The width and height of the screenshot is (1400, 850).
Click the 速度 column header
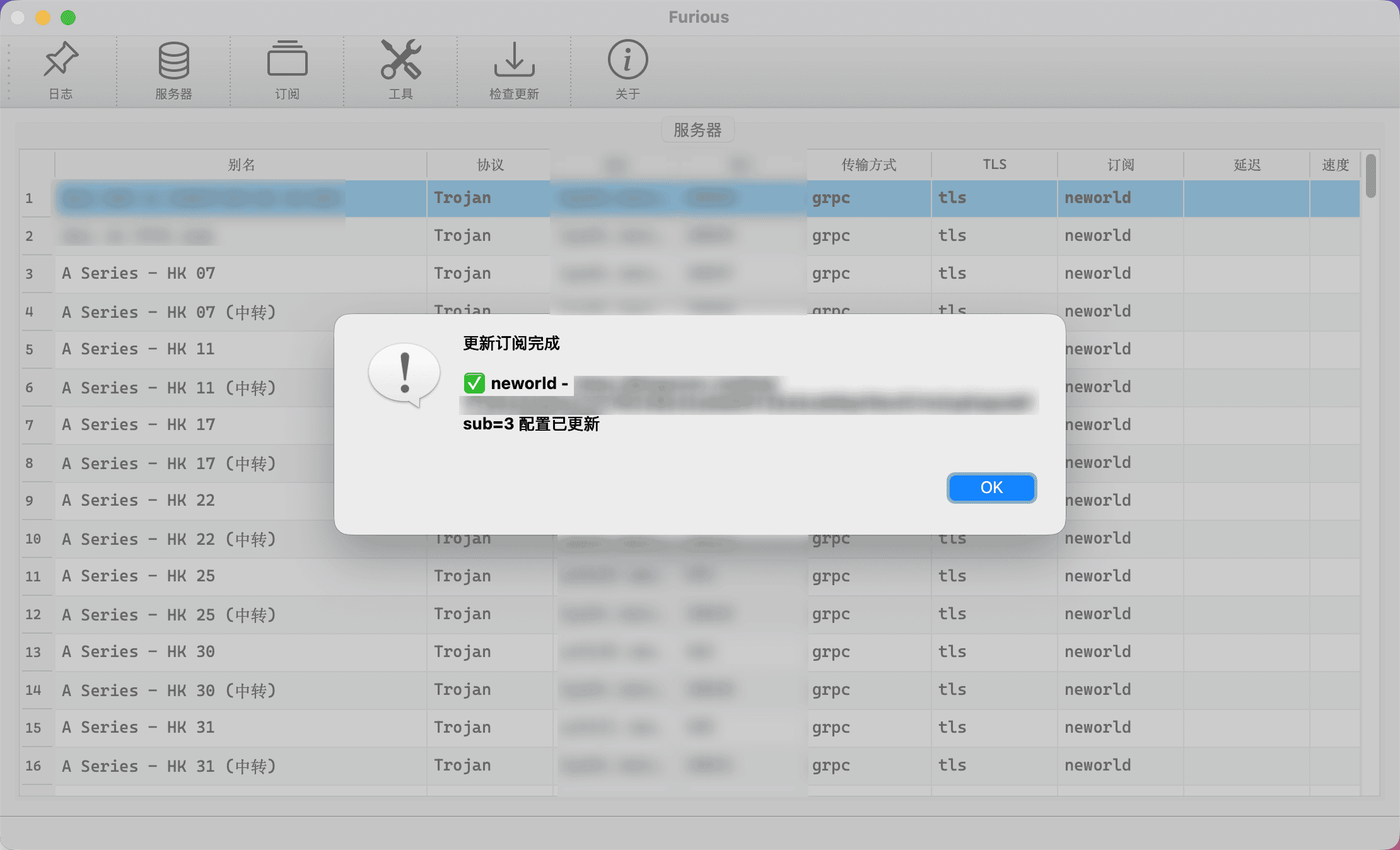[x=1335, y=165]
